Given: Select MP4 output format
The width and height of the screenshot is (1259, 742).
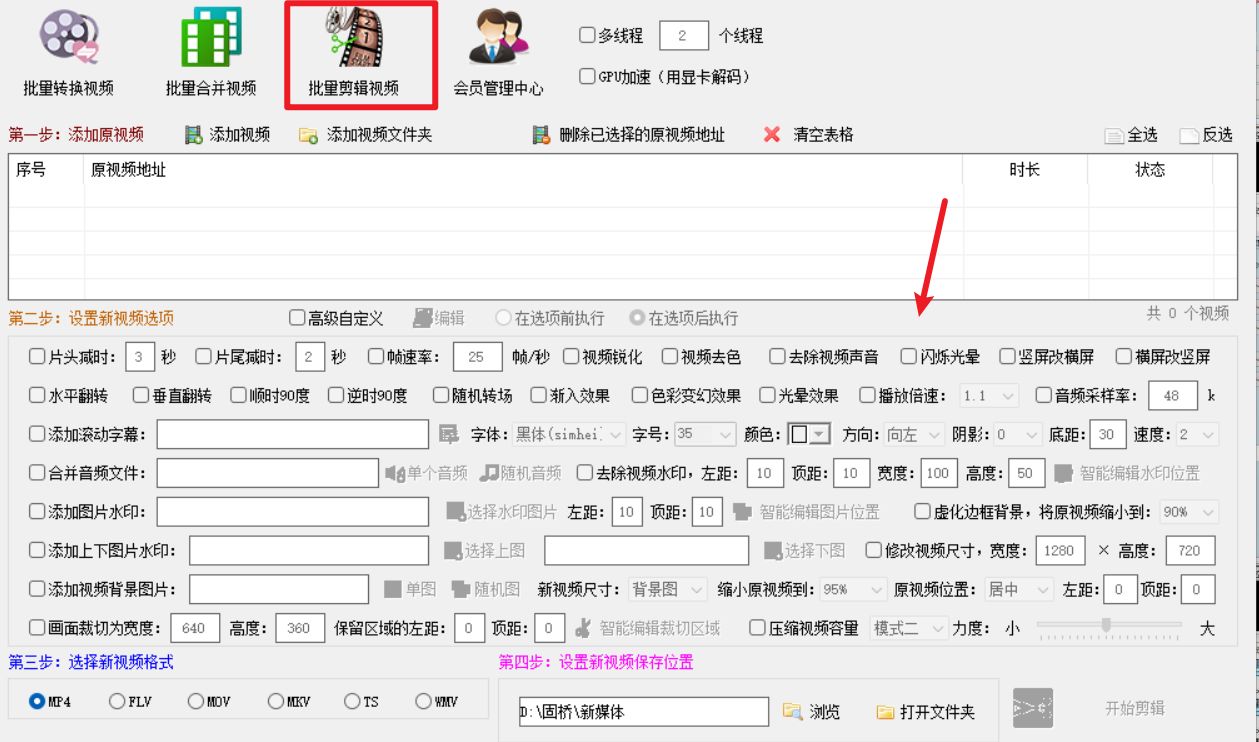Looking at the screenshot, I should [x=37, y=701].
